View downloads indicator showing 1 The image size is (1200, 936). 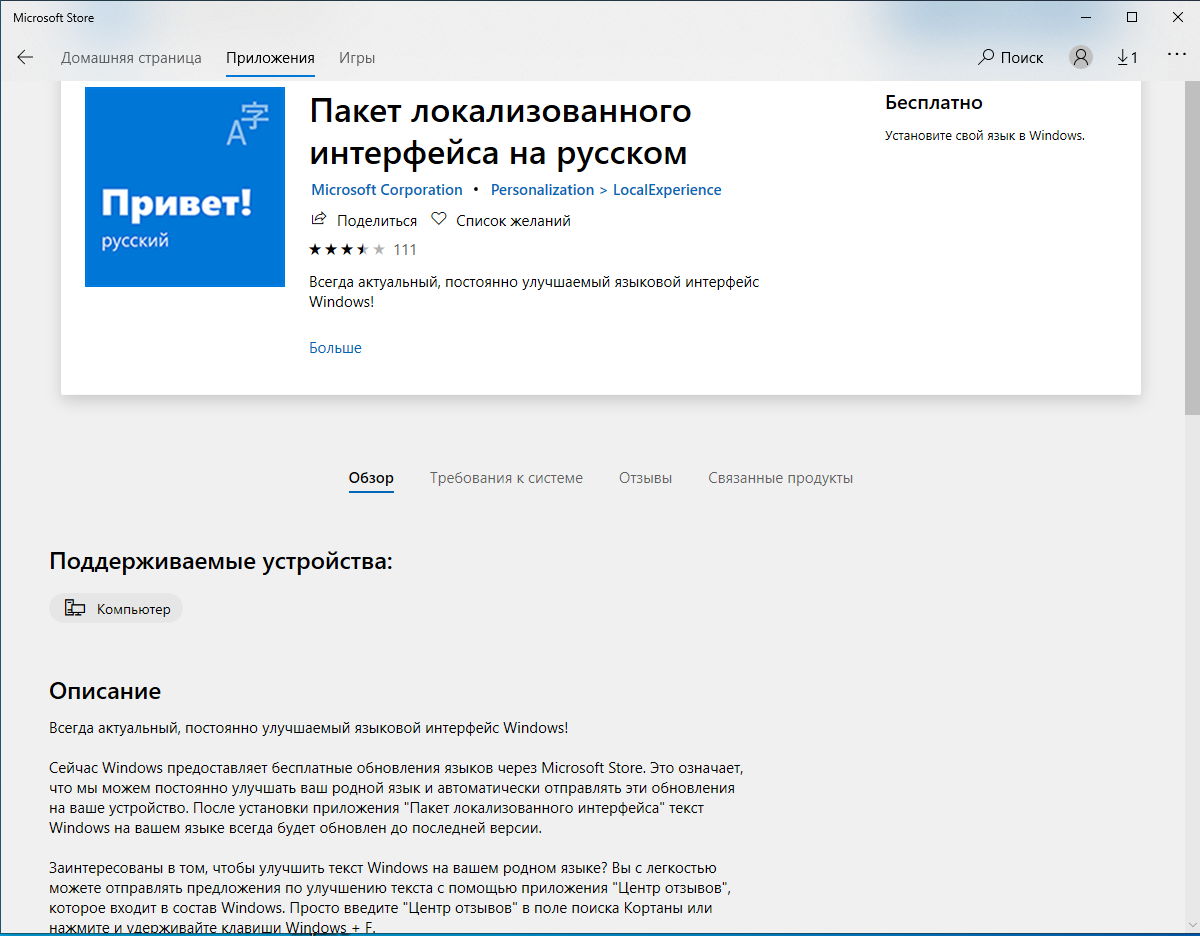click(1127, 57)
